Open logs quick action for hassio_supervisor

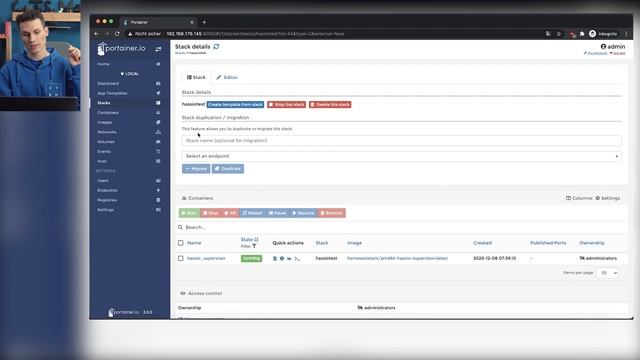tap(275, 258)
